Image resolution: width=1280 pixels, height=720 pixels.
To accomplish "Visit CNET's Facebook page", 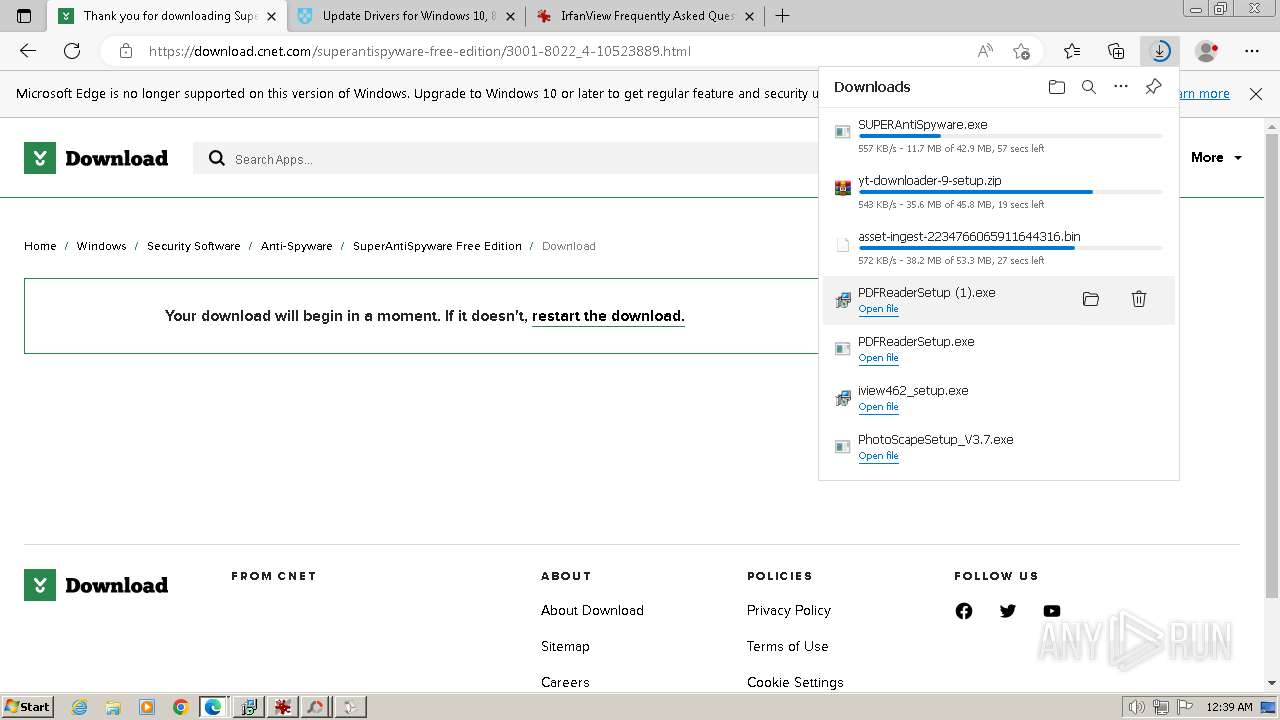I will point(964,611).
